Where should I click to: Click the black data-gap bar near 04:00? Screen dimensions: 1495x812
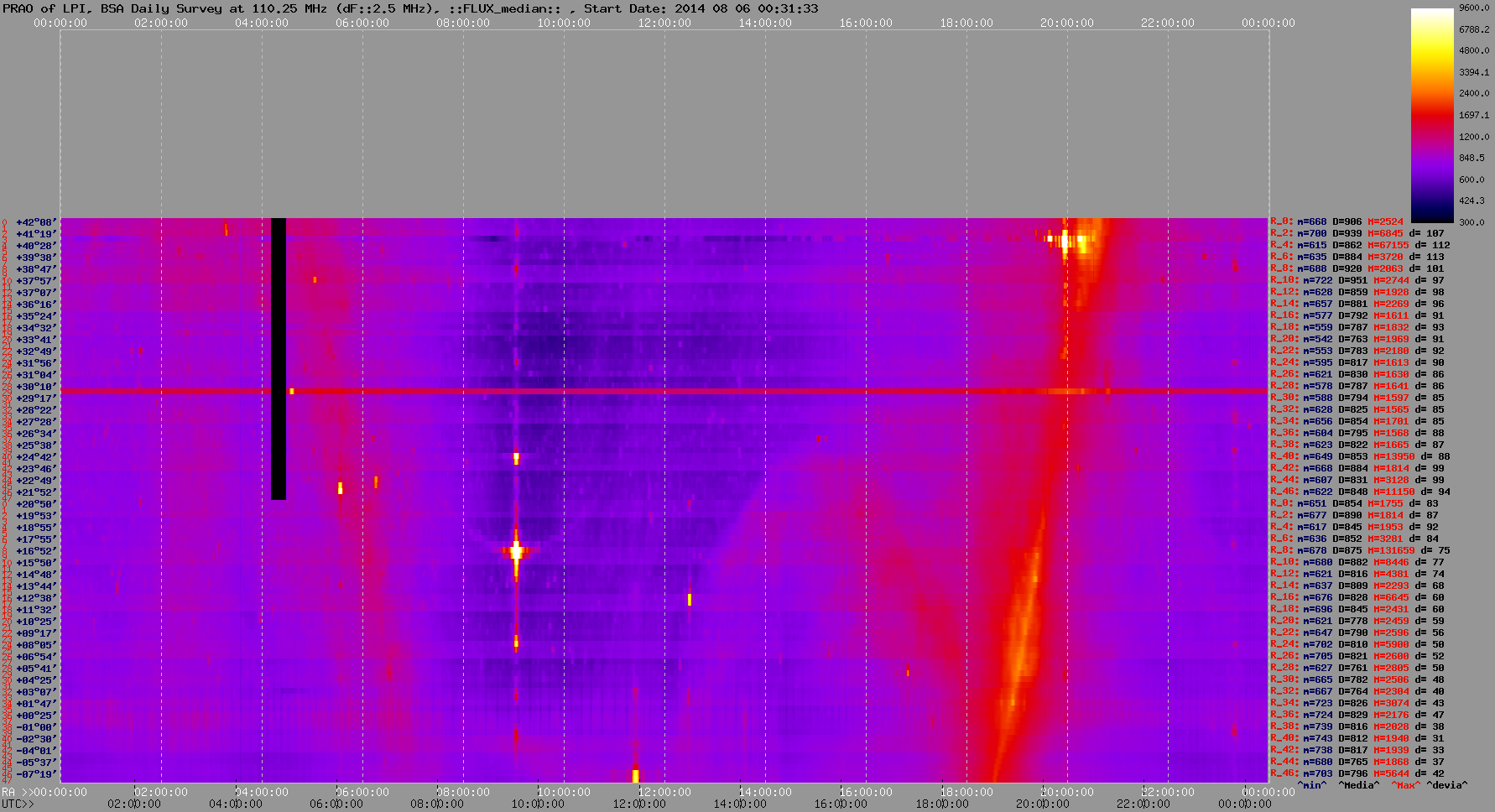[x=279, y=359]
